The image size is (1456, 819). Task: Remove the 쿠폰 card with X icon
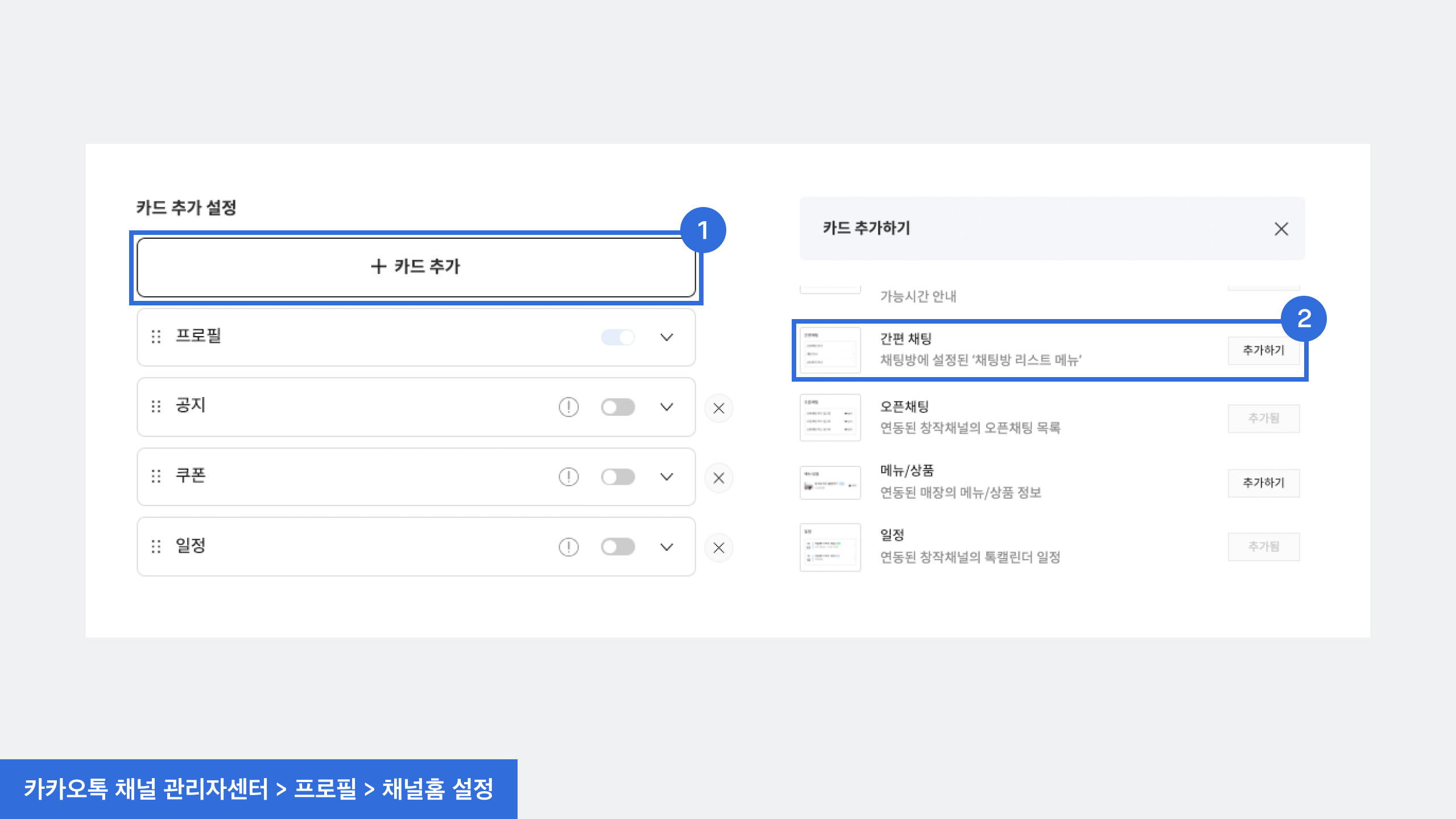tap(719, 478)
